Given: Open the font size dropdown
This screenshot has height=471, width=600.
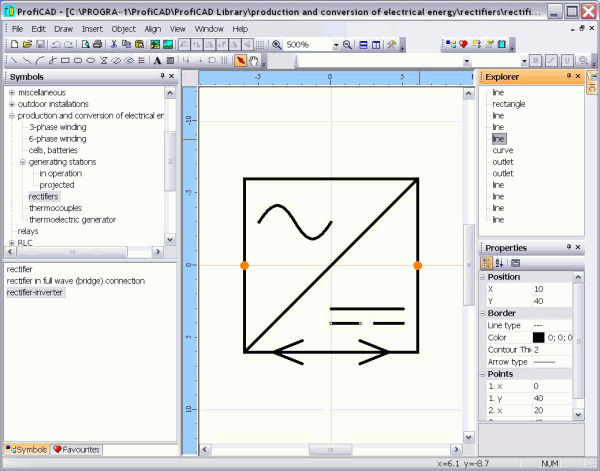Looking at the screenshot, I should point(524,61).
